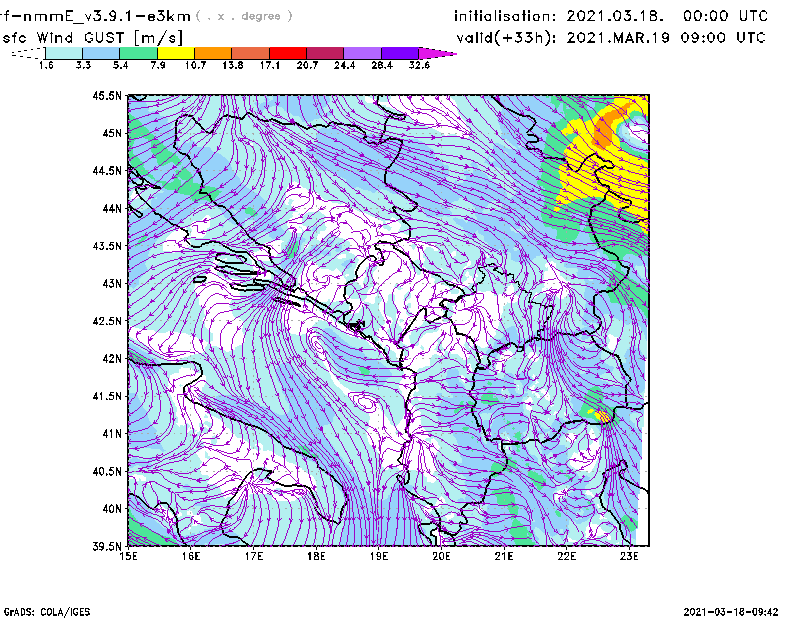Click the 20E longitude label
Screen dimensions: 800x618
click(x=441, y=556)
